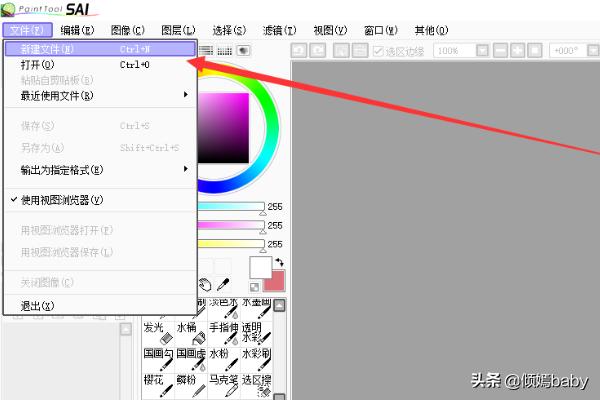
Task: Open the 滤镜(T) menu
Action: point(279,30)
